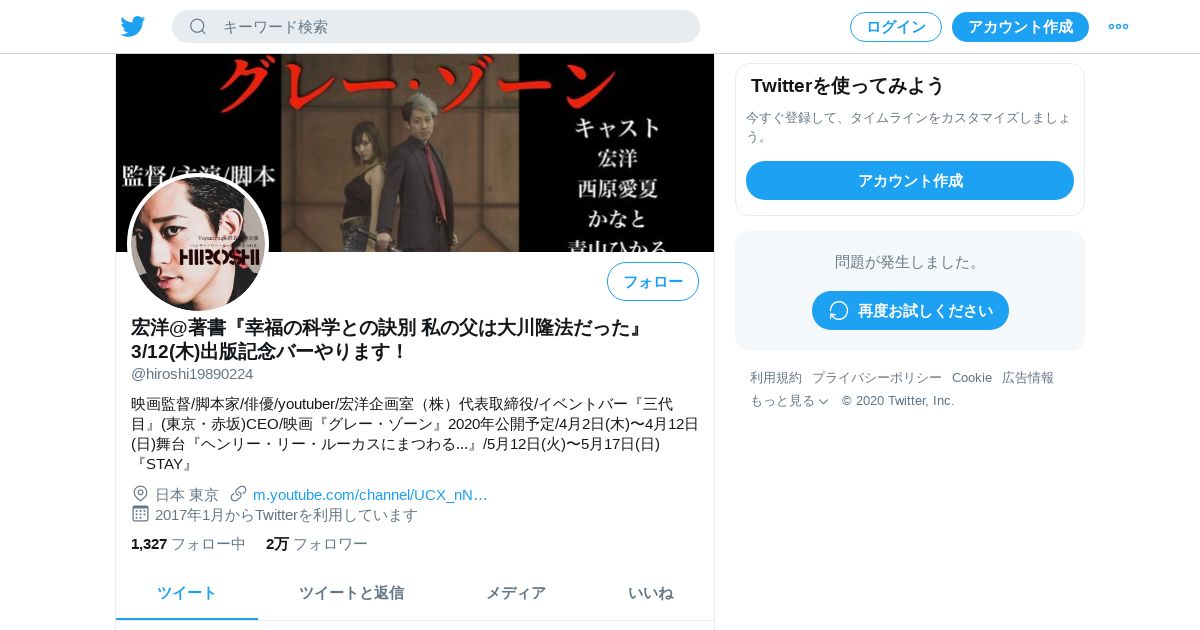Open the いいね tab
The image size is (1200, 630).
650,593
